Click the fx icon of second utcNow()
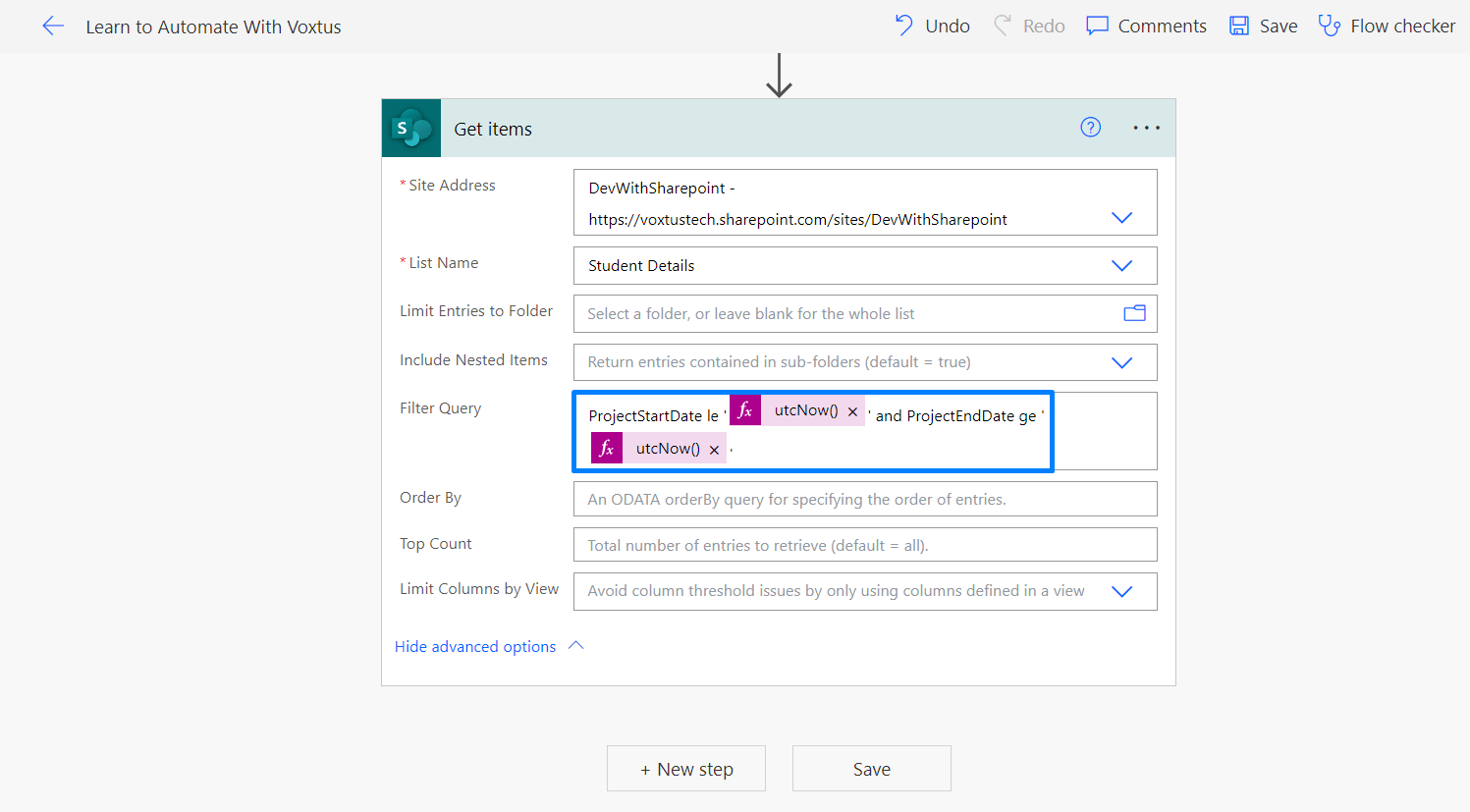The width and height of the screenshot is (1470, 812). pyautogui.click(x=607, y=449)
